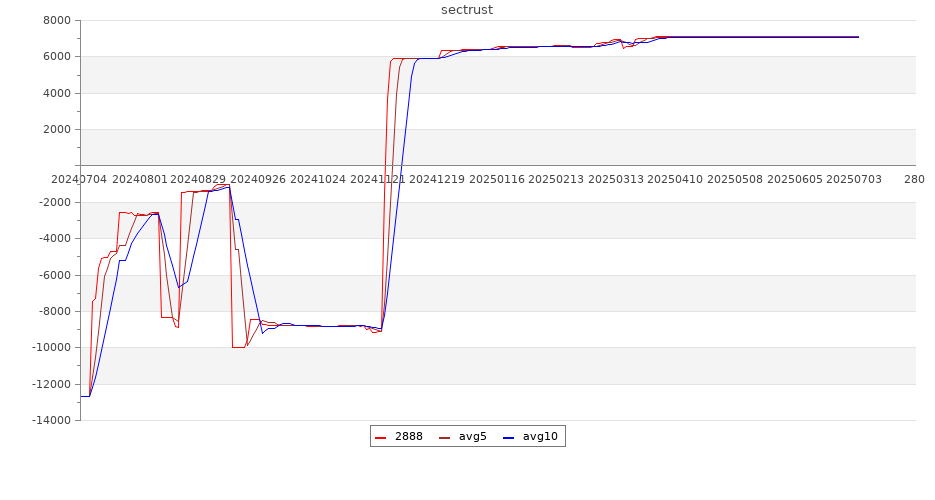Click the y-axis label -6000
Image resolution: width=935 pixels, height=500 pixels.
point(55,275)
